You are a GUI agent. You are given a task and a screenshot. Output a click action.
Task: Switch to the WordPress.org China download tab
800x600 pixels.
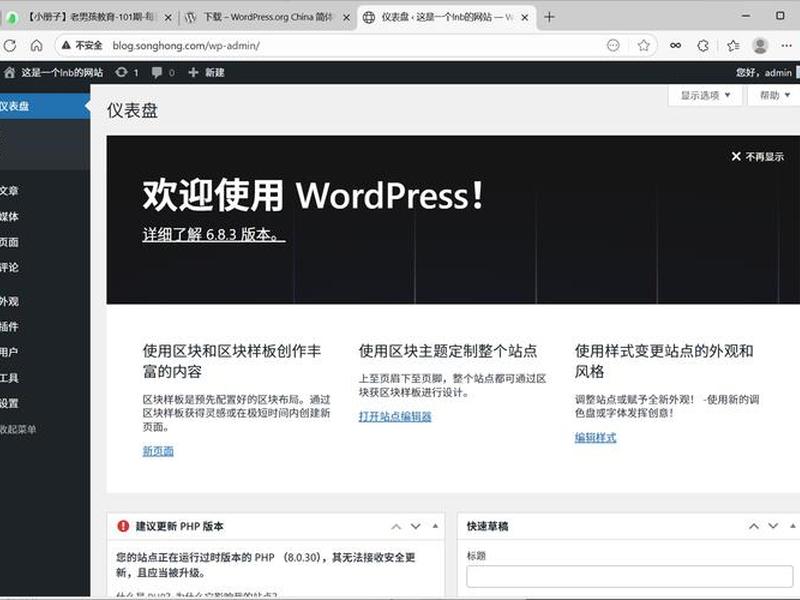[267, 17]
